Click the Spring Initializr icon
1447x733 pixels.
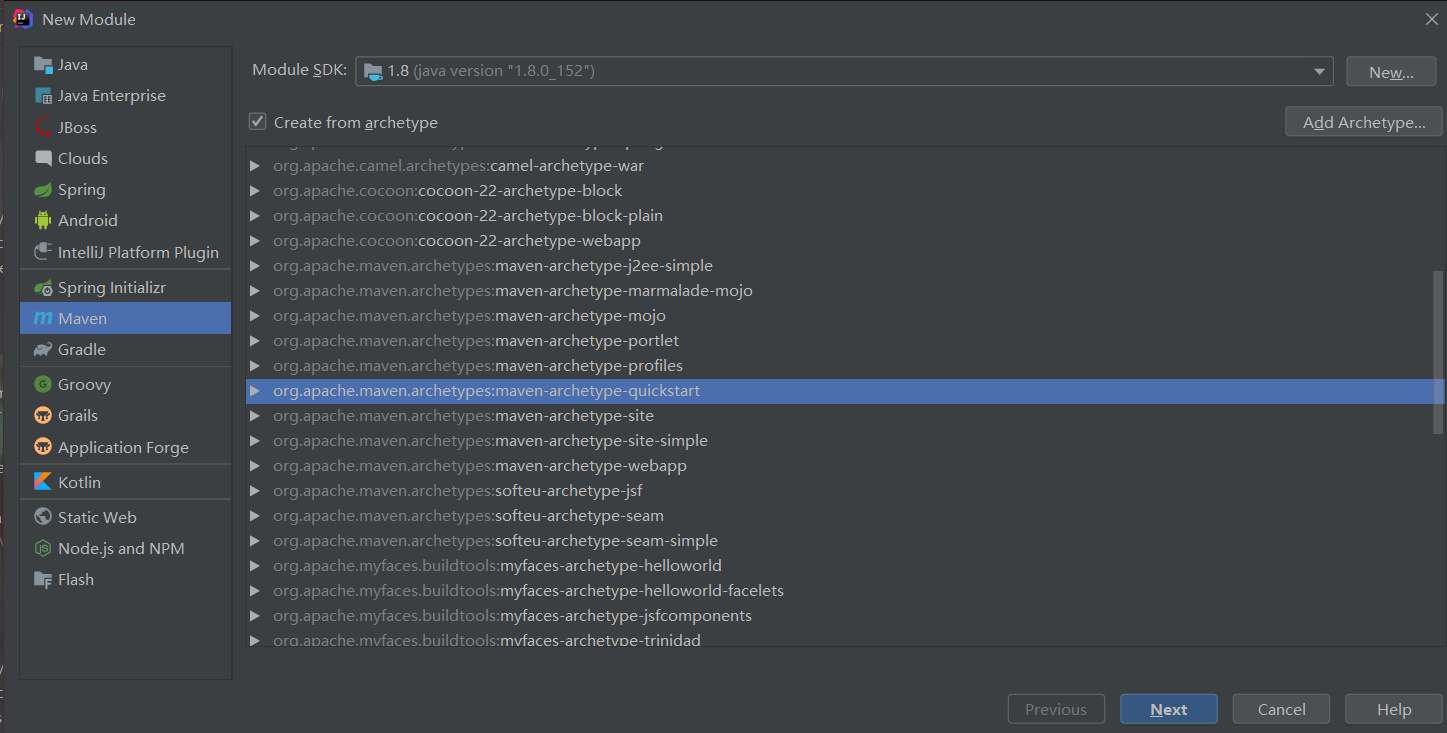(x=43, y=287)
